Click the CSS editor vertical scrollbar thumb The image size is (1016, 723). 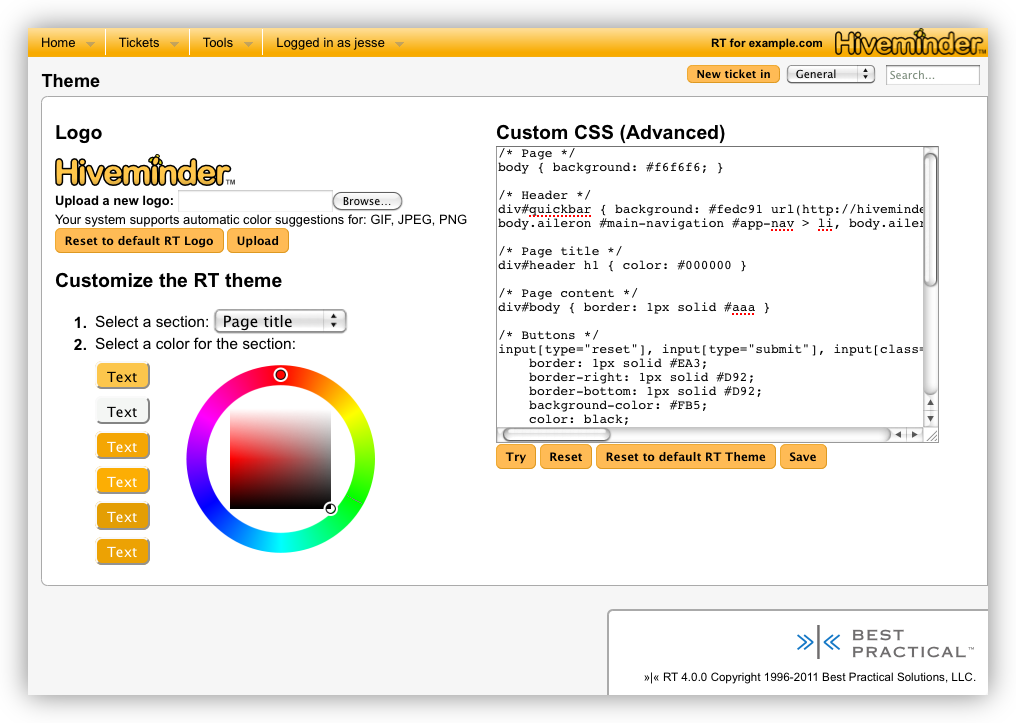click(x=930, y=220)
